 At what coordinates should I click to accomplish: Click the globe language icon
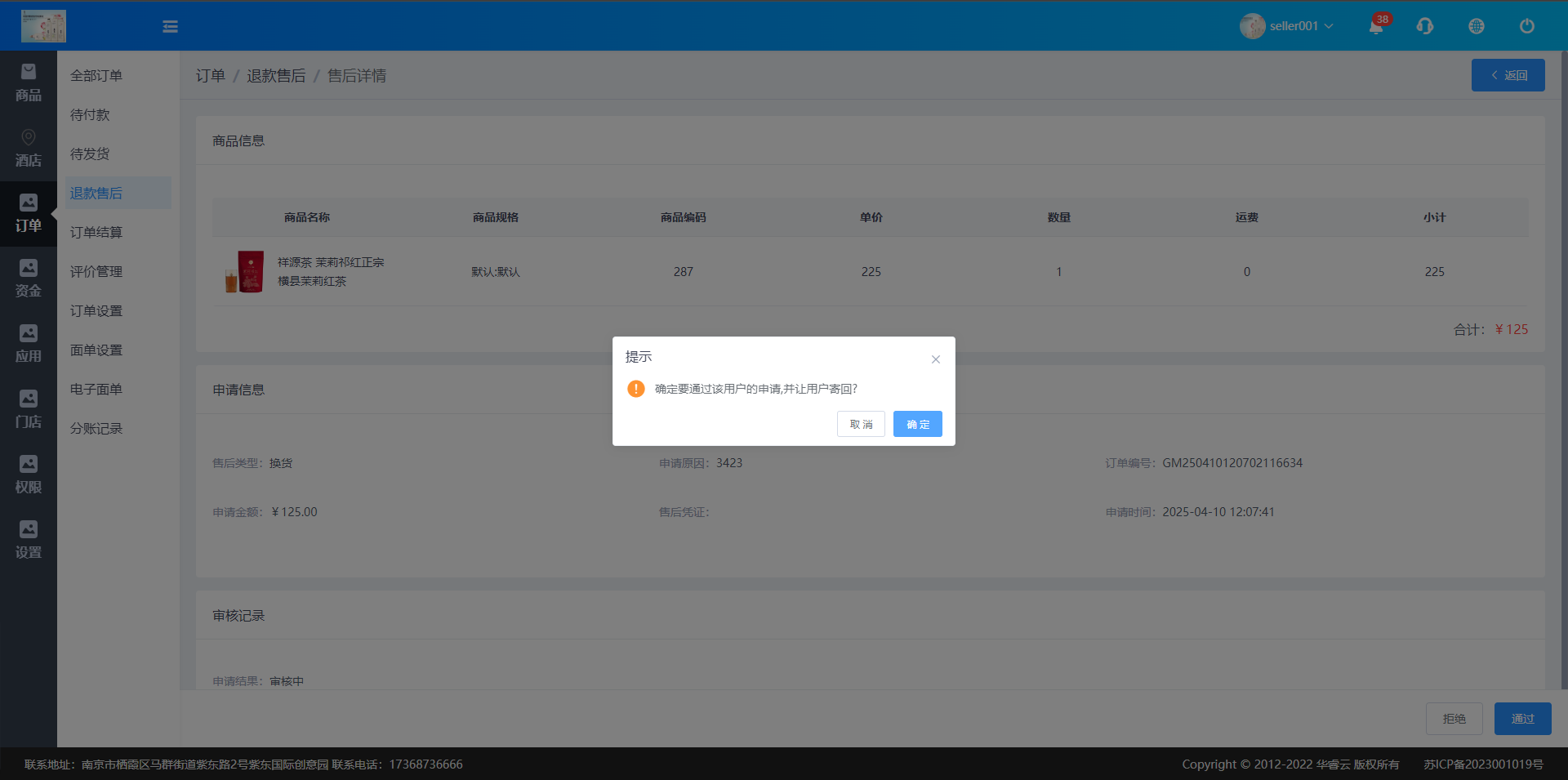coord(1477,26)
